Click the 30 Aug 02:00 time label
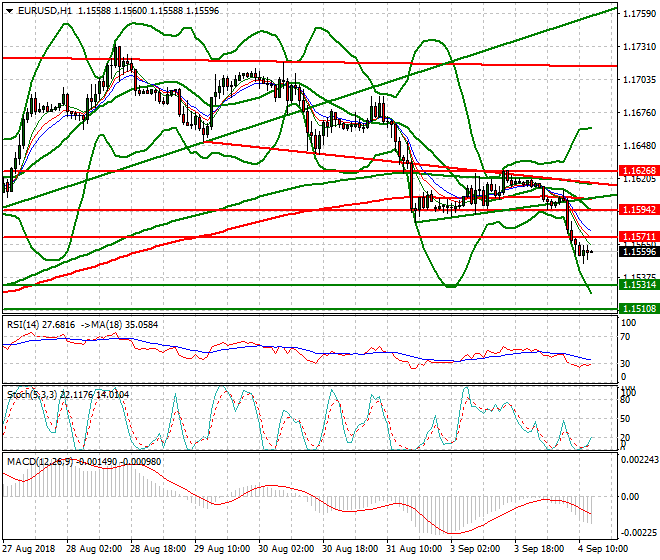 pos(286,549)
